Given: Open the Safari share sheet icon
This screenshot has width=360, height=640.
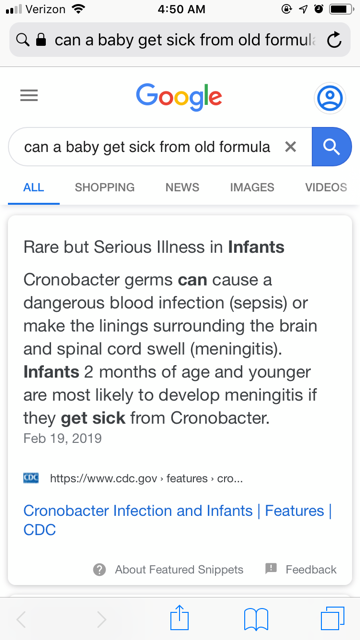Looking at the screenshot, I should 179,619.
